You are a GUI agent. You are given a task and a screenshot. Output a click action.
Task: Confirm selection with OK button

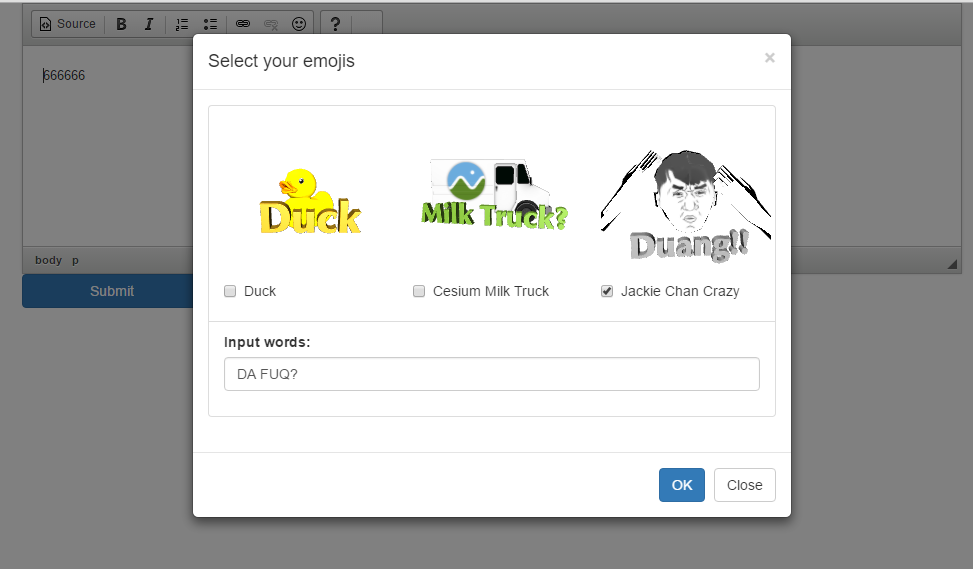pyautogui.click(x=681, y=485)
